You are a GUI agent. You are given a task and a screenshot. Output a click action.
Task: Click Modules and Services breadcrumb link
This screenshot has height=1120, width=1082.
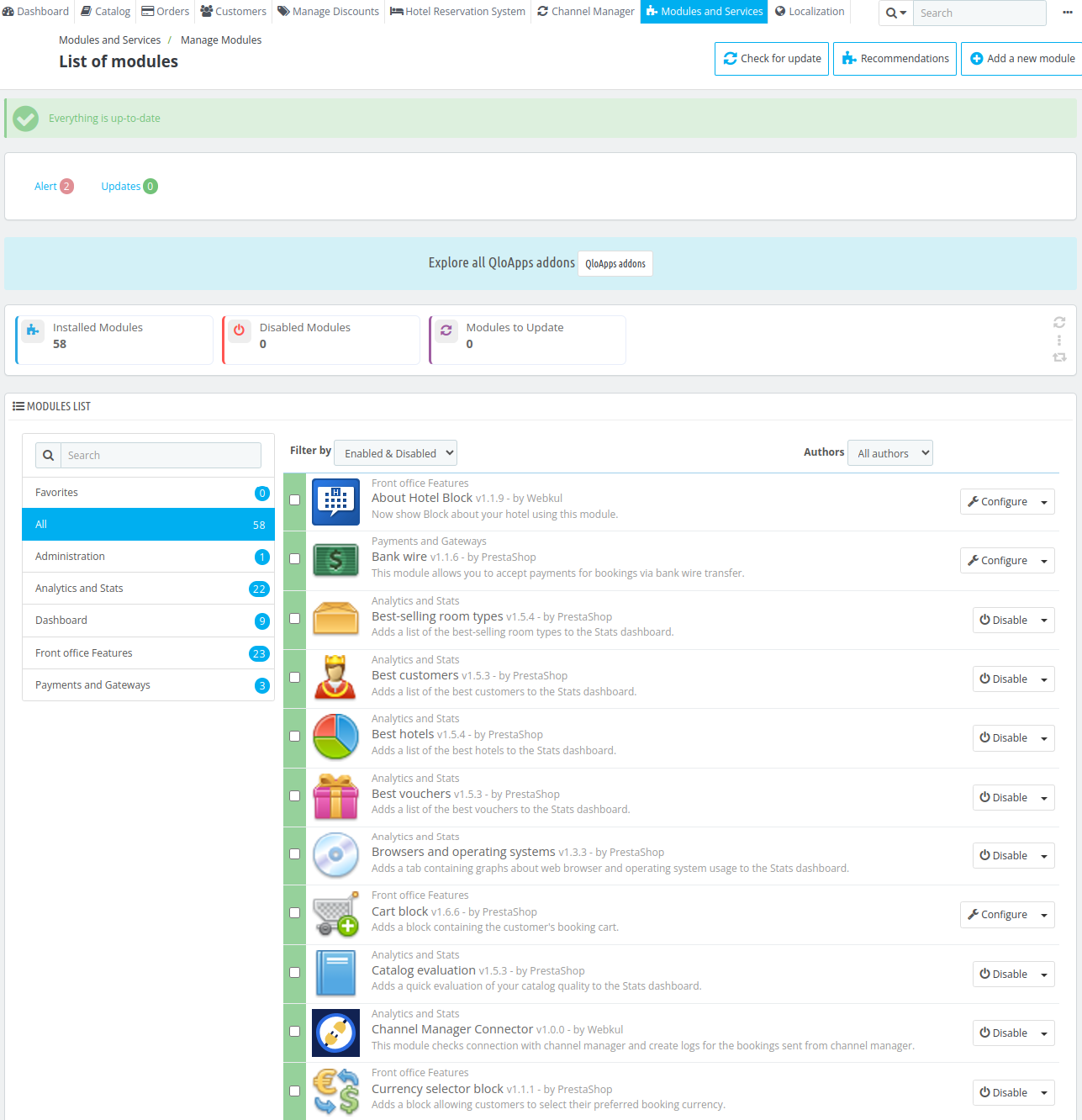(x=109, y=40)
